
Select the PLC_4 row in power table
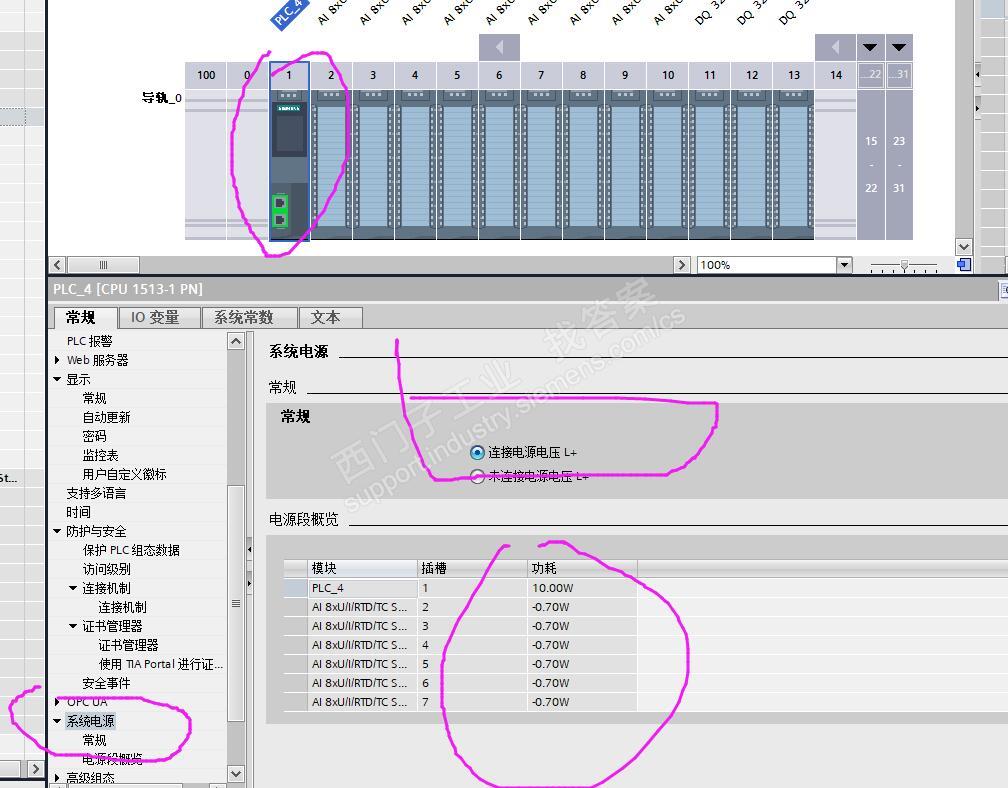point(460,588)
